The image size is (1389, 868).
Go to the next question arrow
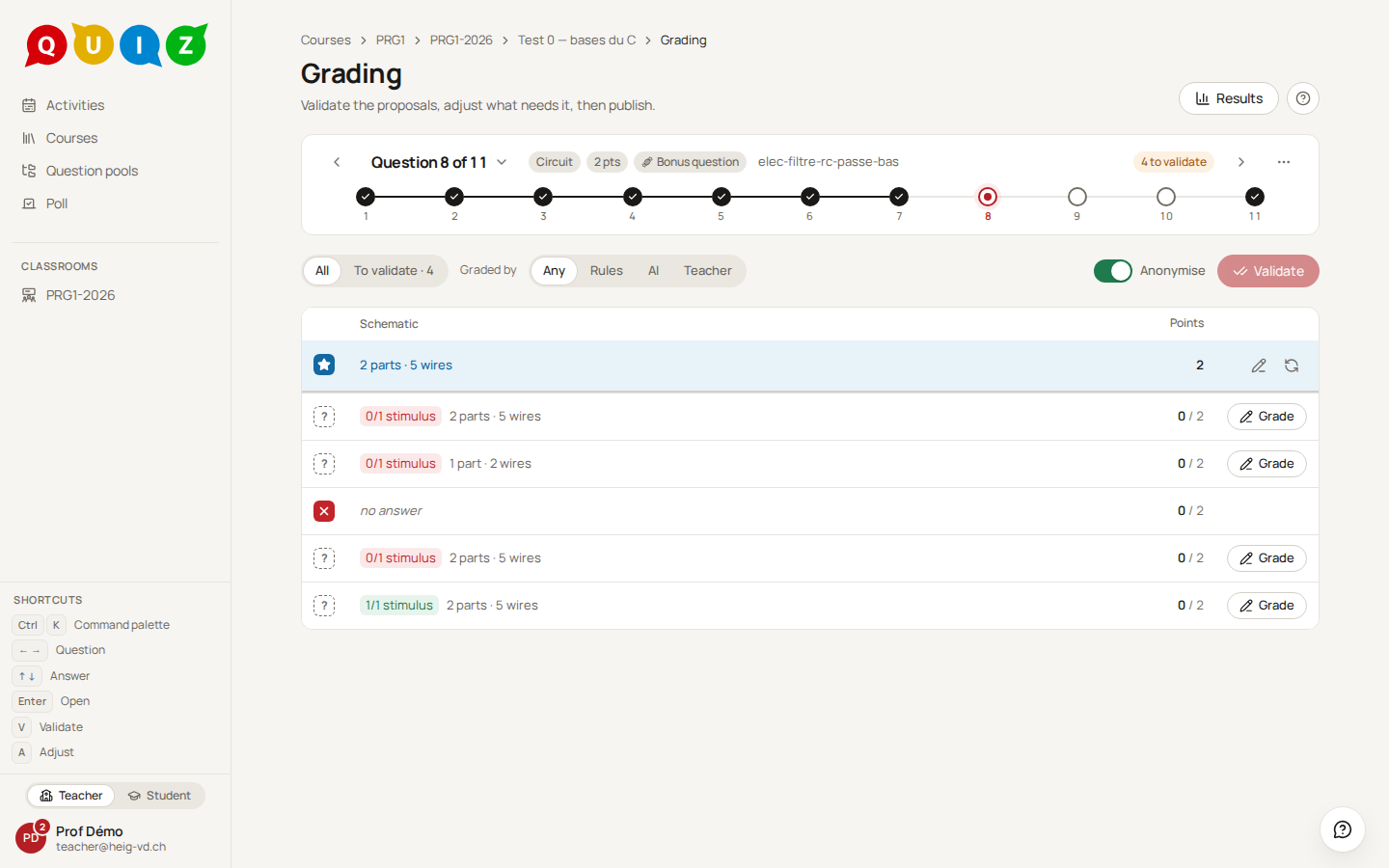click(x=1241, y=162)
